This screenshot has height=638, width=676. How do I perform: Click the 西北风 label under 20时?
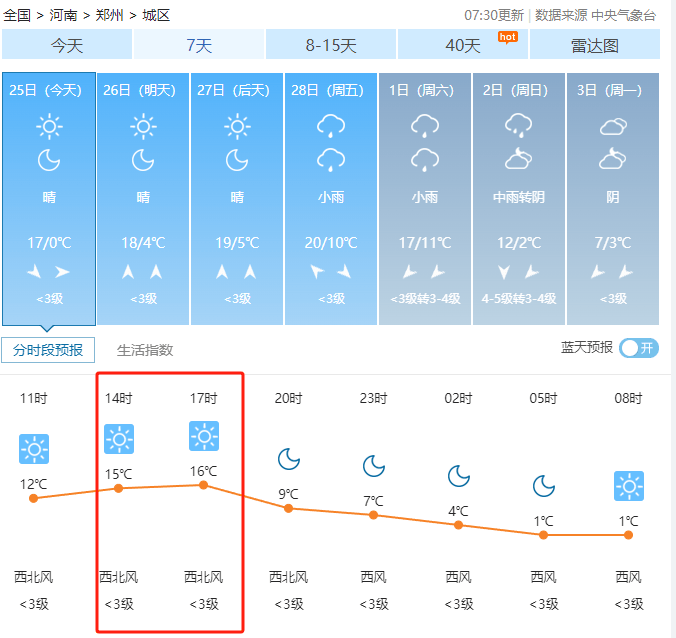point(289,577)
